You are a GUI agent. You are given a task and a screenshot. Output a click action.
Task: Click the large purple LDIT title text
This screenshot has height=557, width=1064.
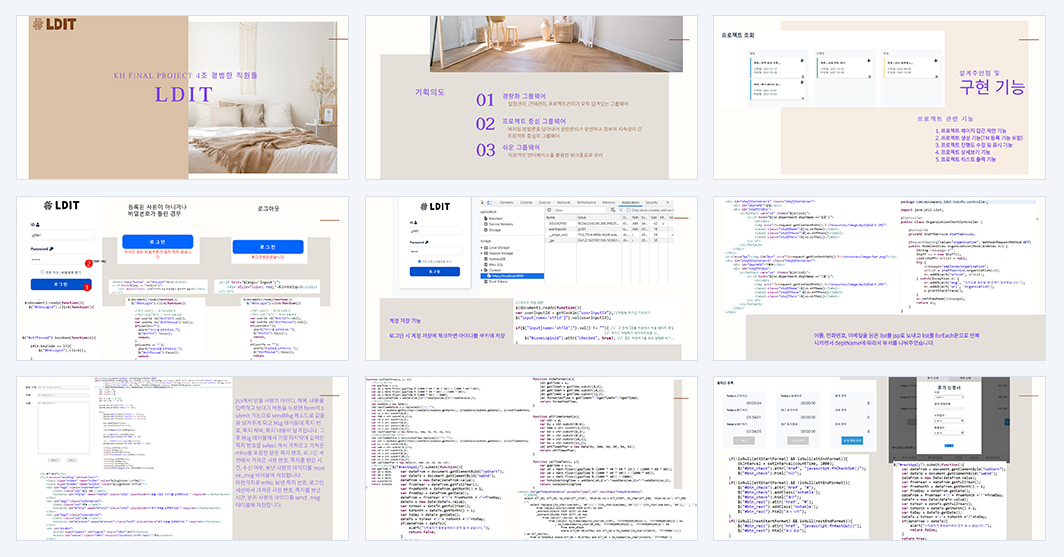click(x=184, y=94)
